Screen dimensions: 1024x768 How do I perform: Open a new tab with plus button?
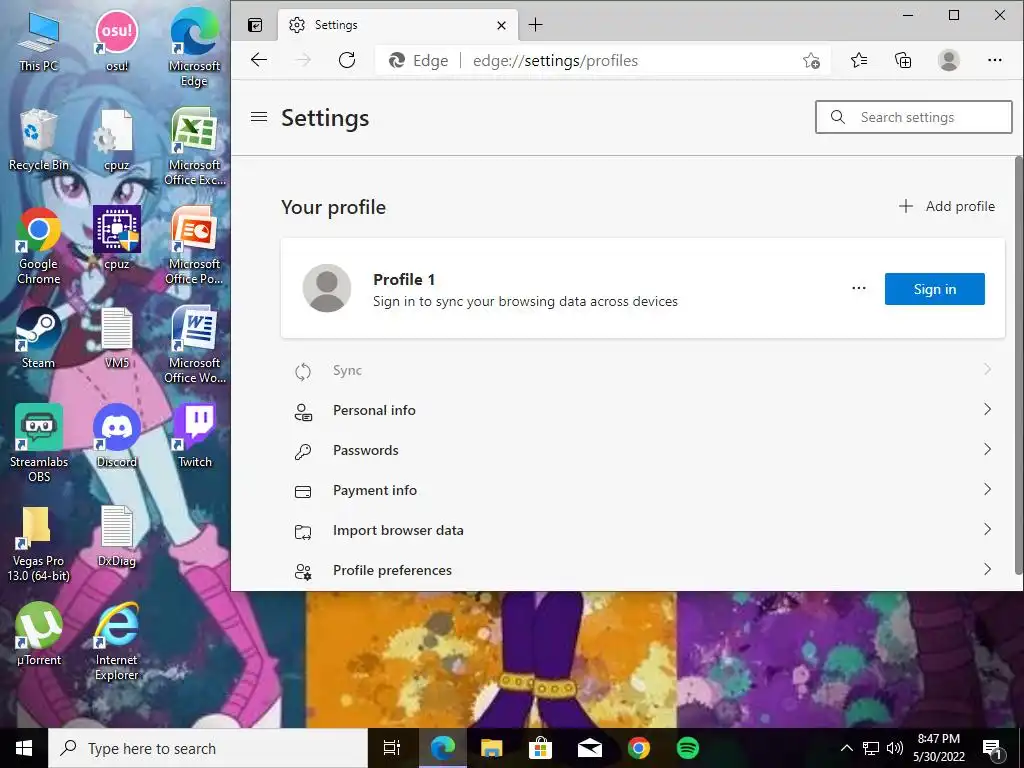(536, 25)
